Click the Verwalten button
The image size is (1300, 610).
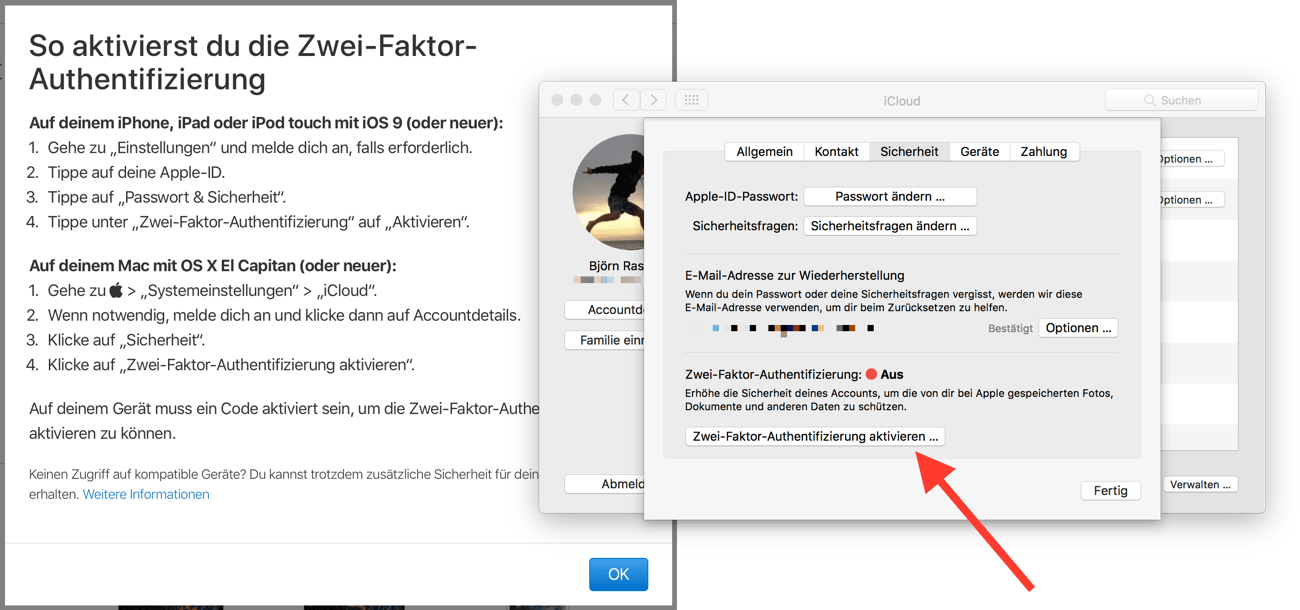(x=1202, y=484)
